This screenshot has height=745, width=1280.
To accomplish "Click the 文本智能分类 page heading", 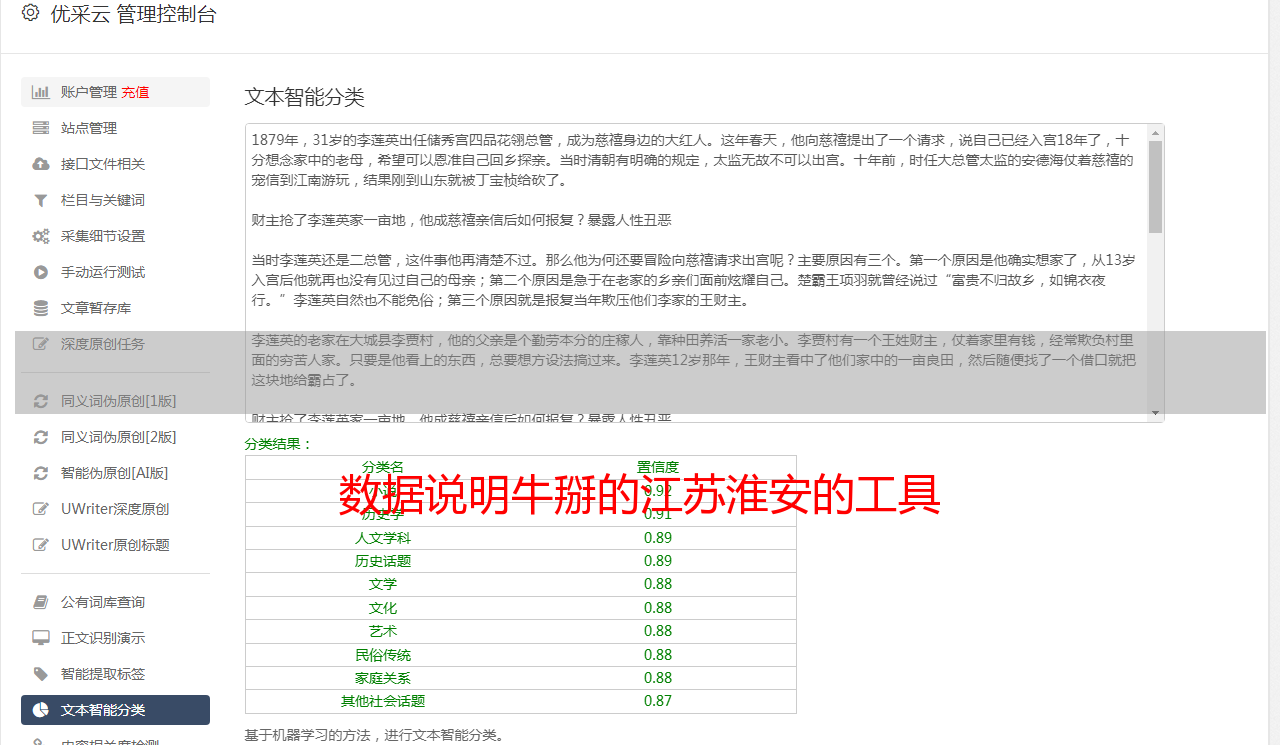I will [305, 97].
